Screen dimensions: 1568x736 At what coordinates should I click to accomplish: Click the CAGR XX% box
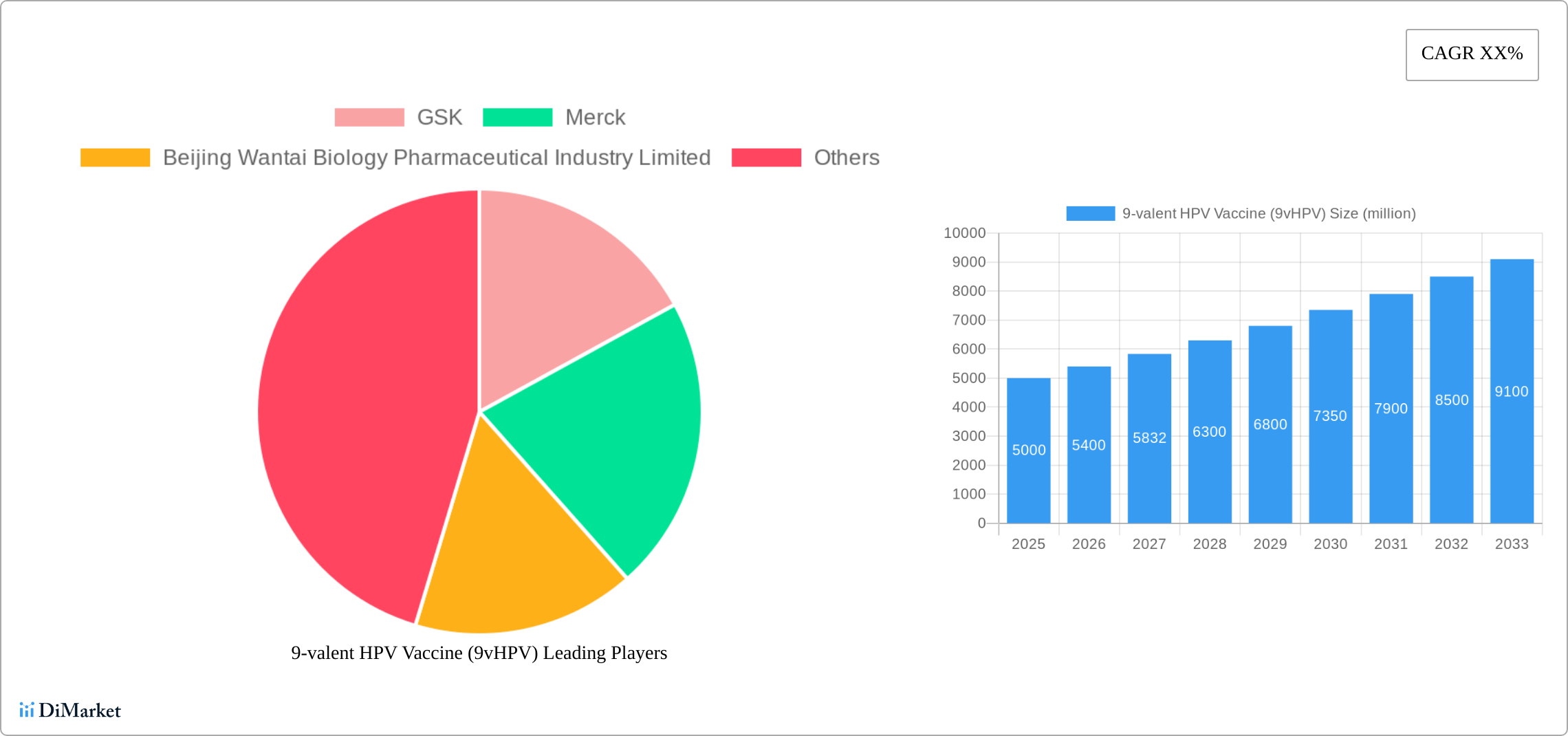point(1472,54)
